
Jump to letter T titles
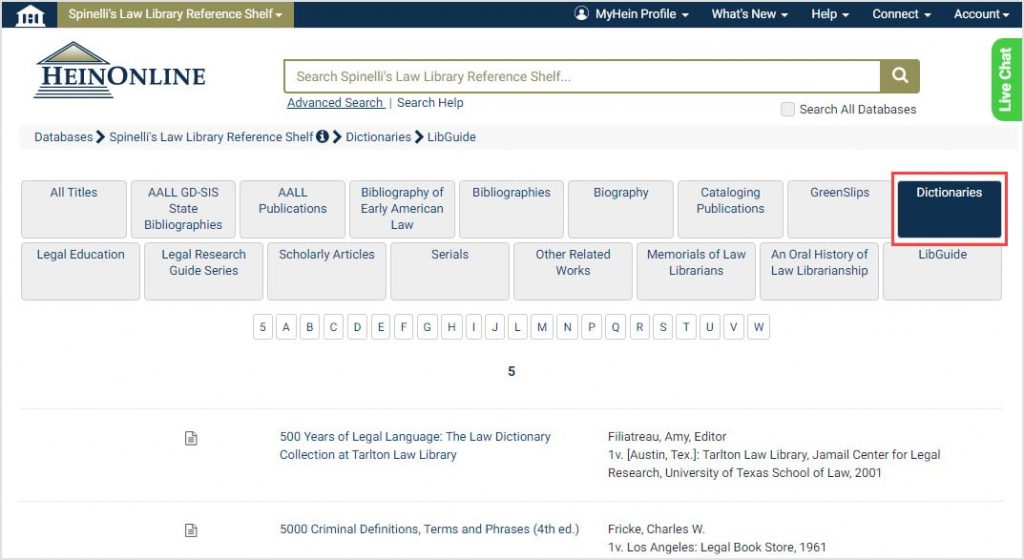686,327
